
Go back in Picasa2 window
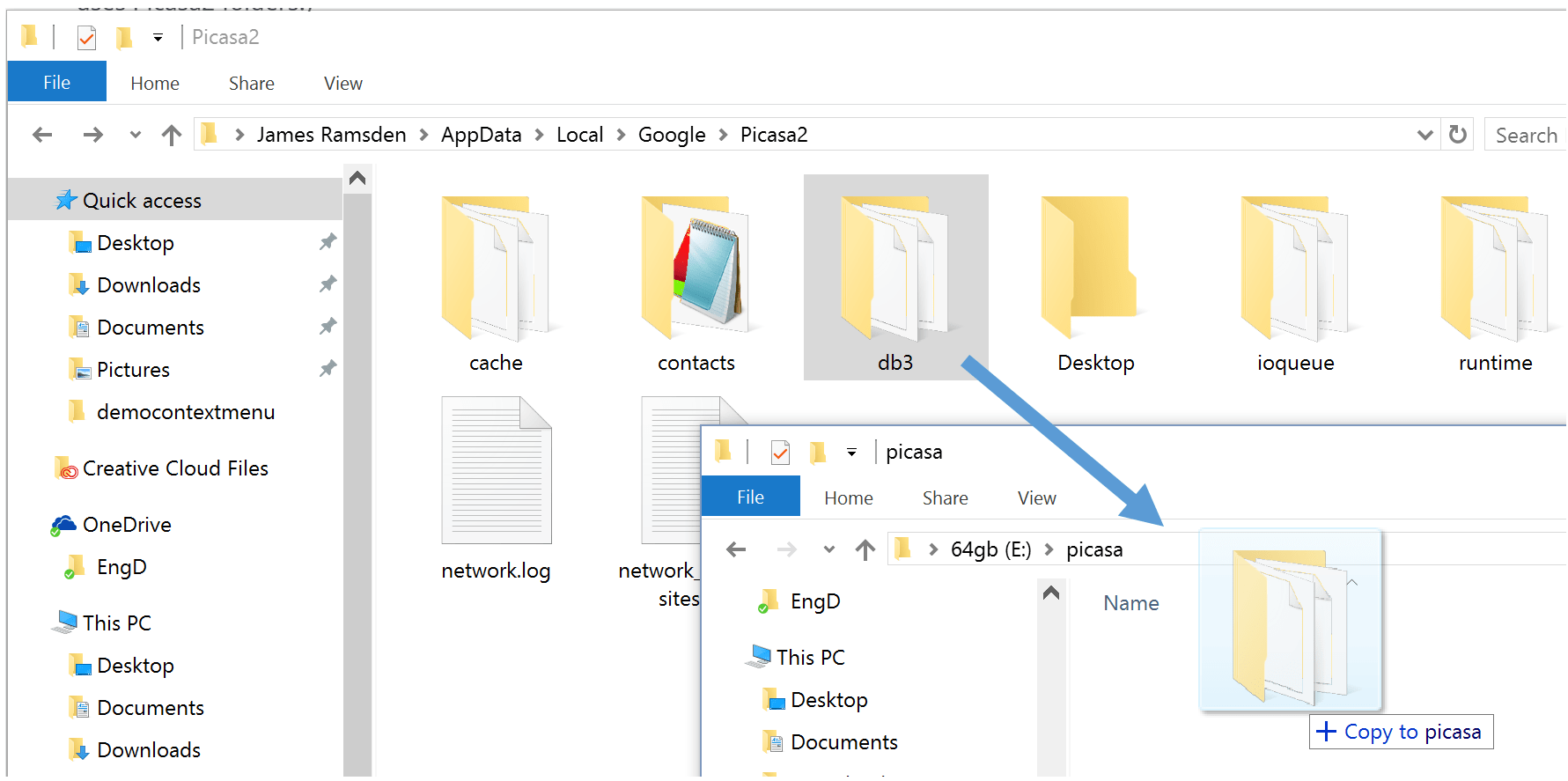click(42, 135)
